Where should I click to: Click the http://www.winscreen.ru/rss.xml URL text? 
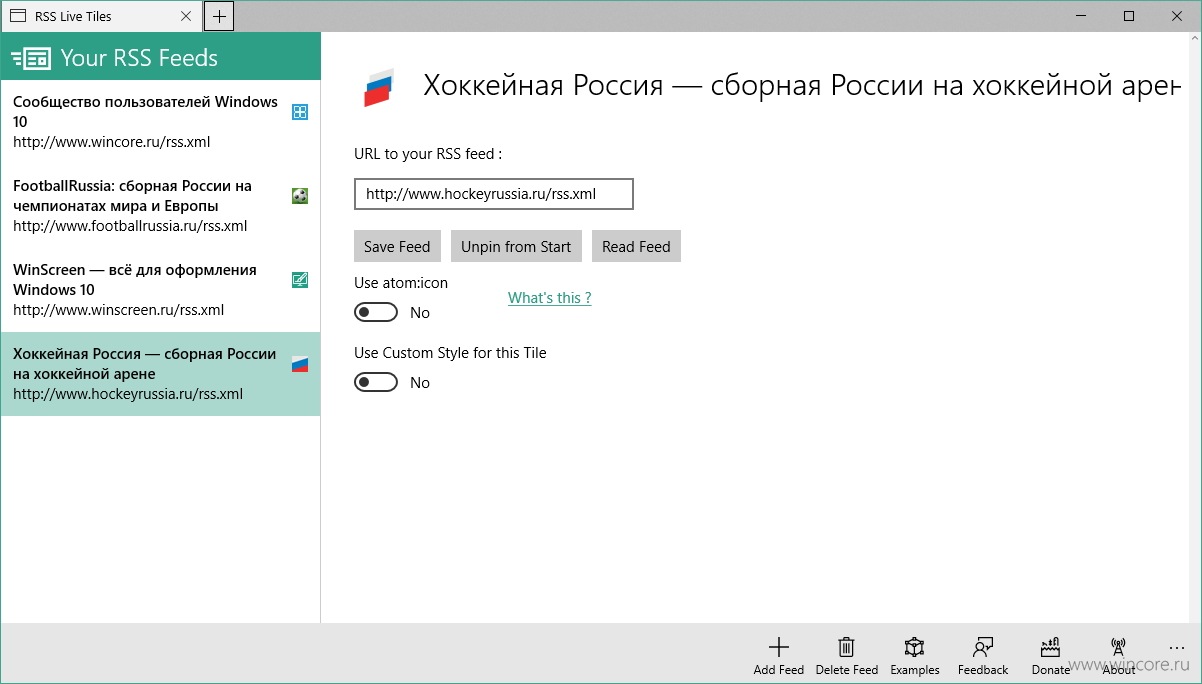[x=118, y=310]
